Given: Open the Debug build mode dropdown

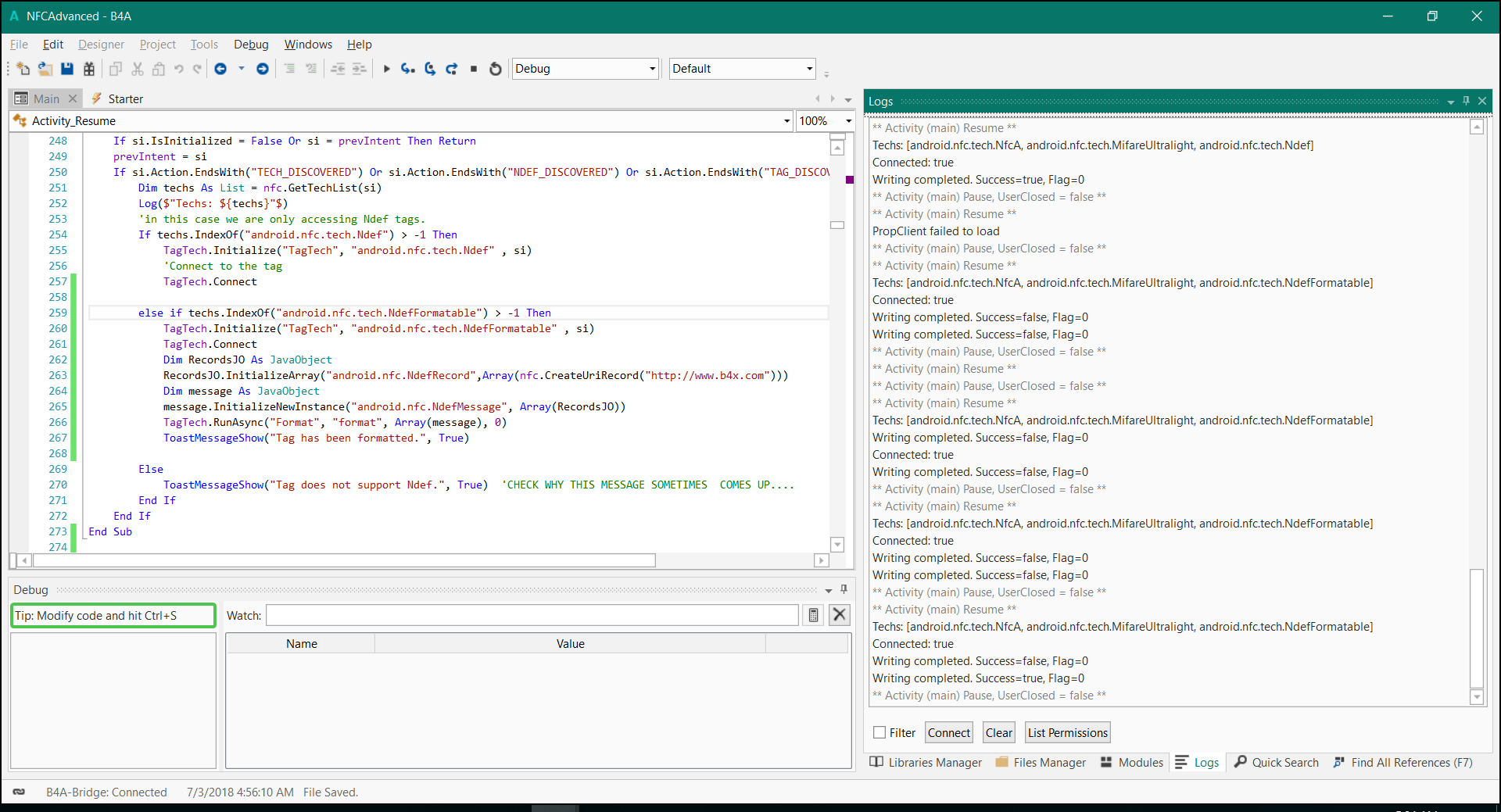Looking at the screenshot, I should 653,69.
